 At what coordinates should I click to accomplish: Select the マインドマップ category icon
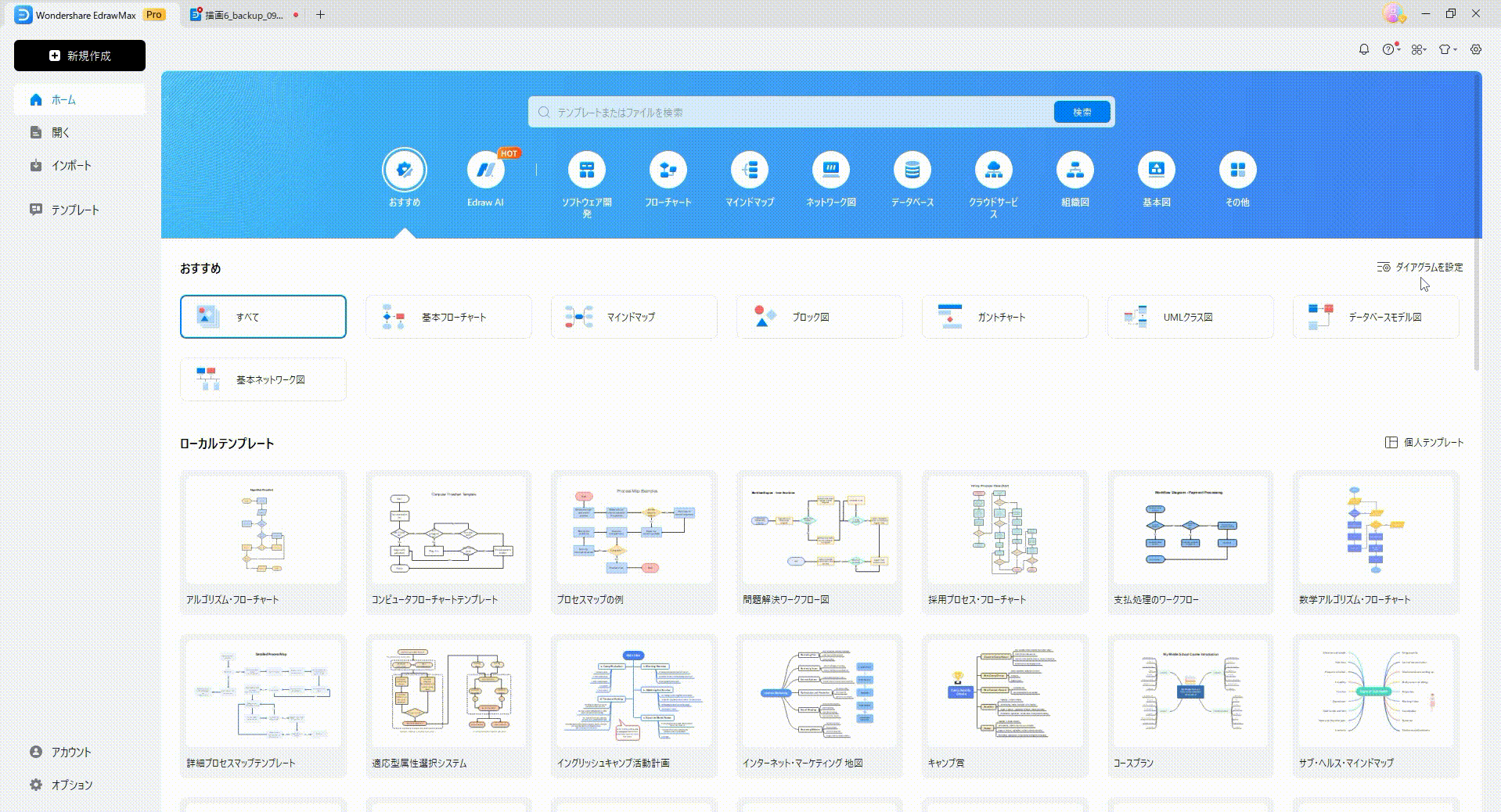749,170
